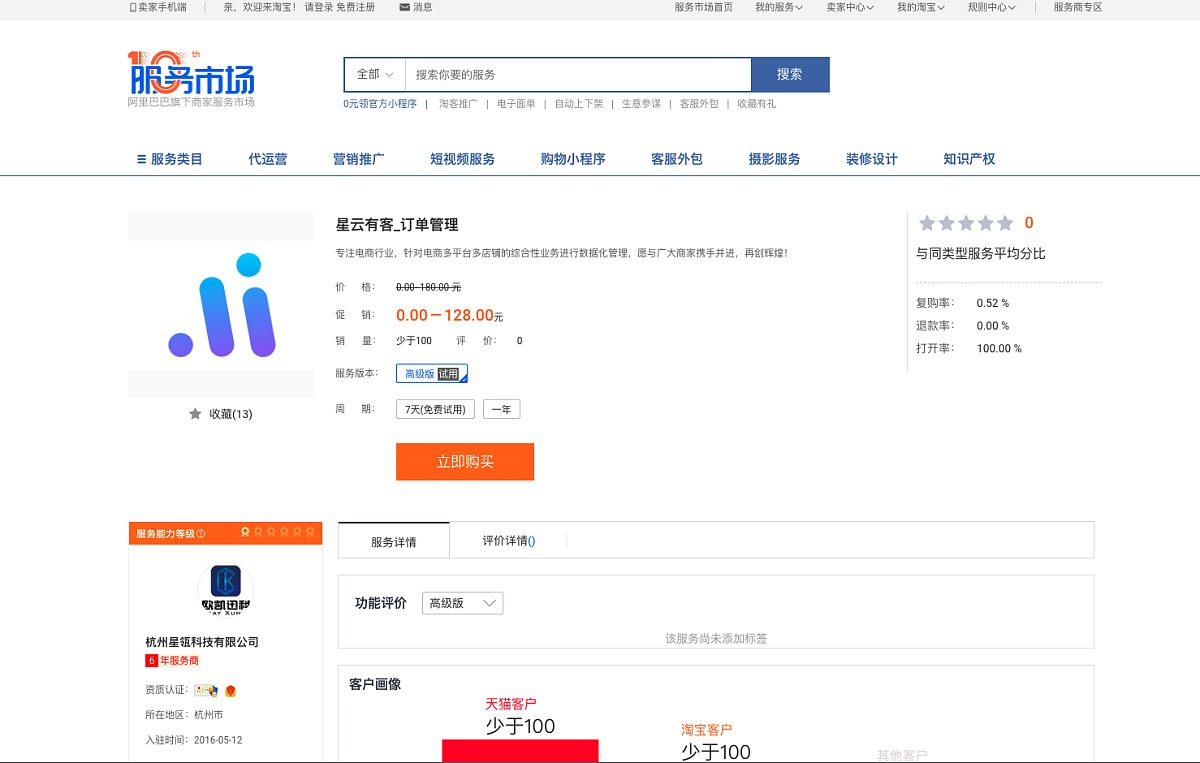Click the 6年服务商 badge
The width and height of the screenshot is (1200, 763).
(172, 661)
